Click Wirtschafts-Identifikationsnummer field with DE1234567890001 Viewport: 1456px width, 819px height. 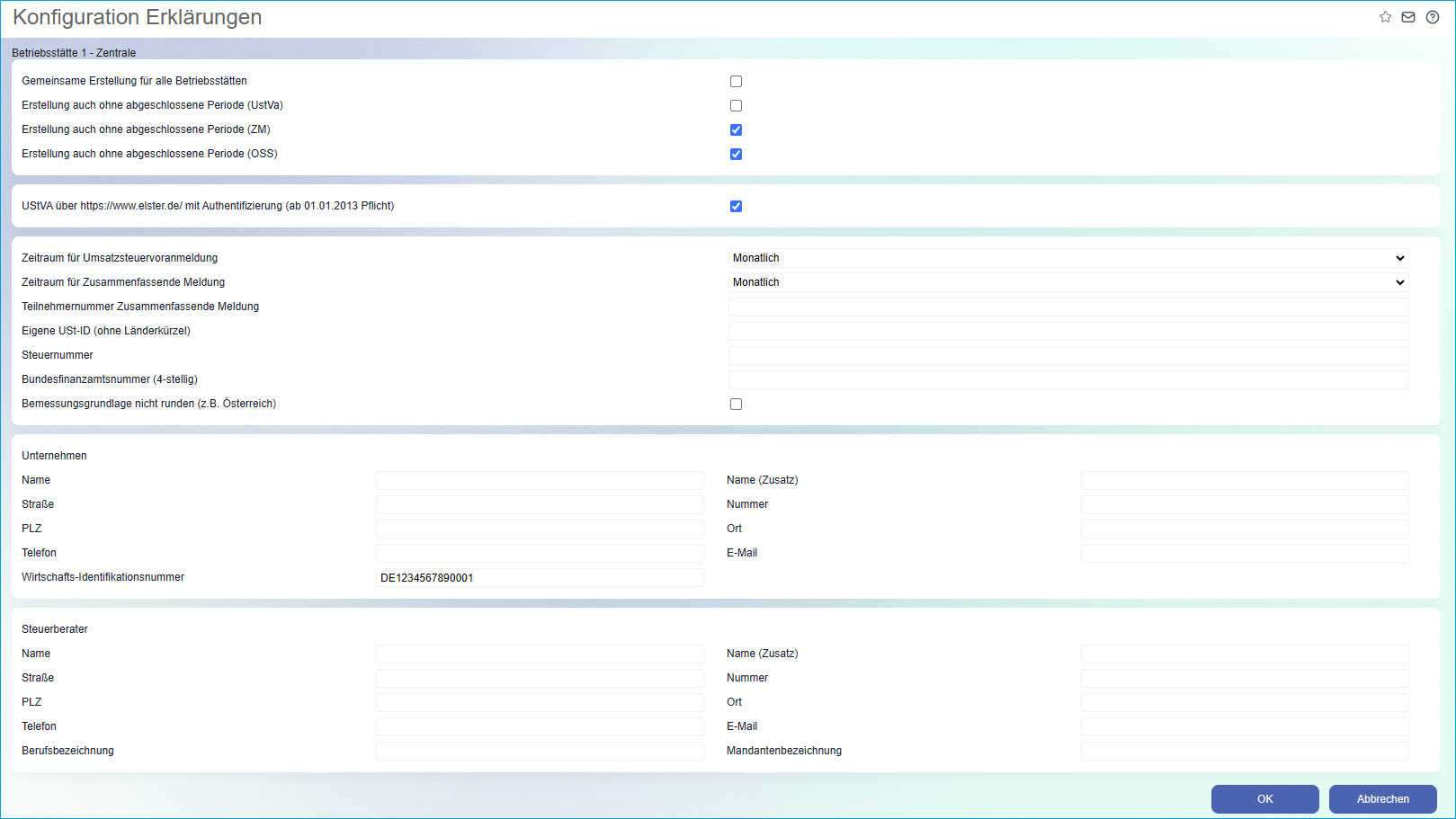pos(540,577)
